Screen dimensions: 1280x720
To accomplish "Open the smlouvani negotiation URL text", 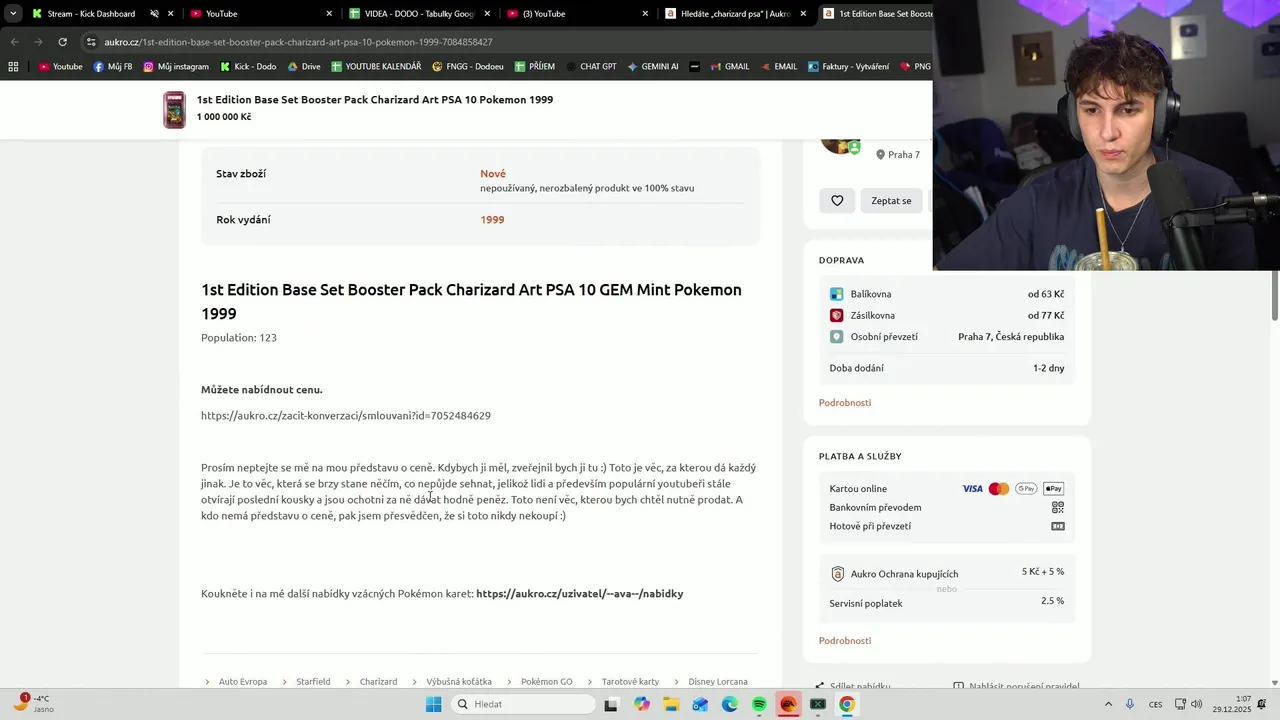I will tap(346, 415).
